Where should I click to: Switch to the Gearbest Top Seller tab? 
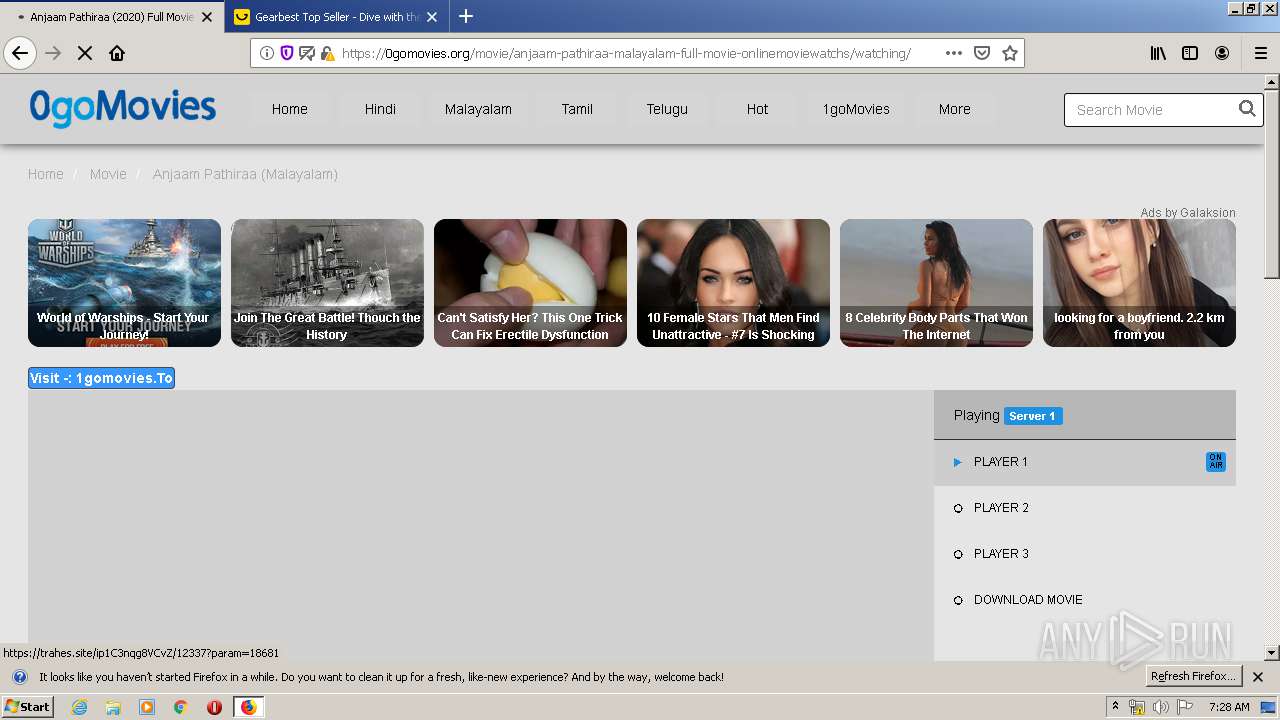[x=337, y=17]
